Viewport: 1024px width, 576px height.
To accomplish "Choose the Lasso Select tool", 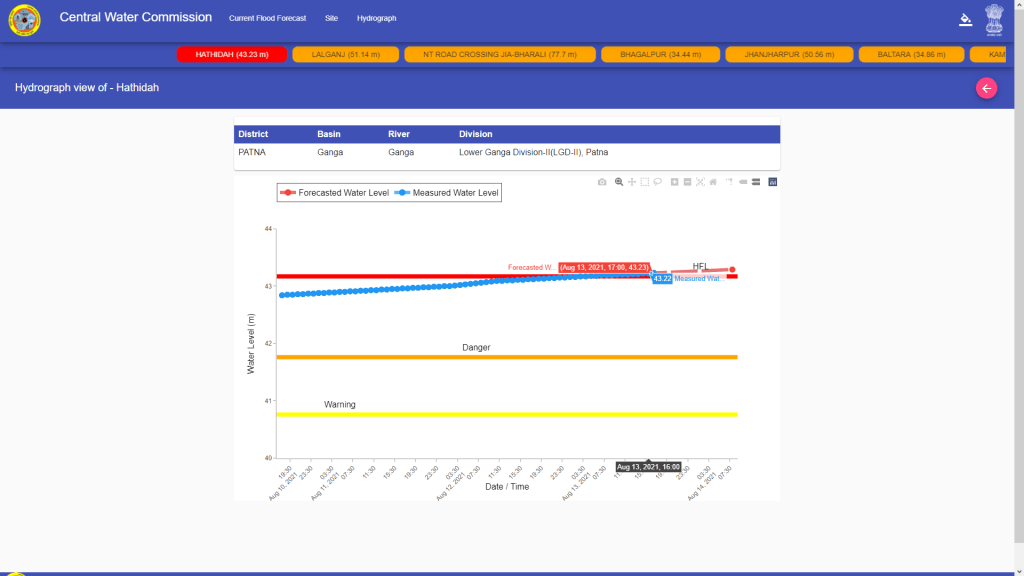I will tap(658, 182).
